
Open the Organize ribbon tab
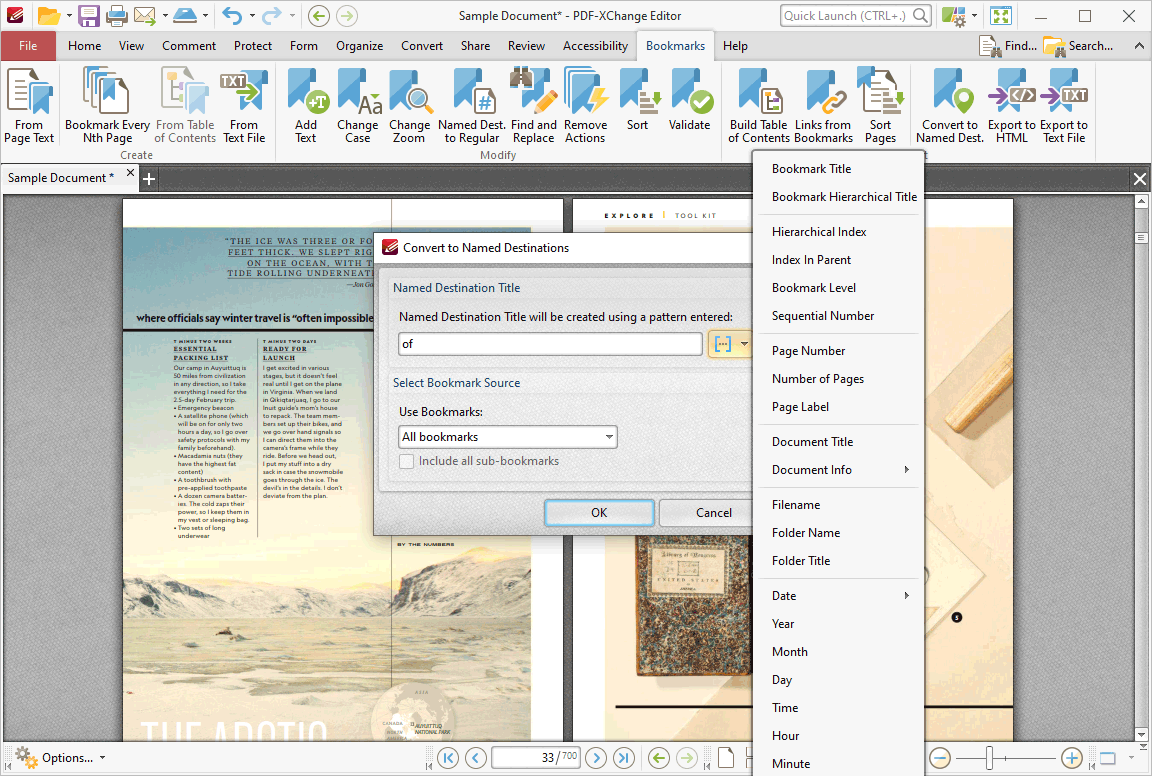[359, 46]
